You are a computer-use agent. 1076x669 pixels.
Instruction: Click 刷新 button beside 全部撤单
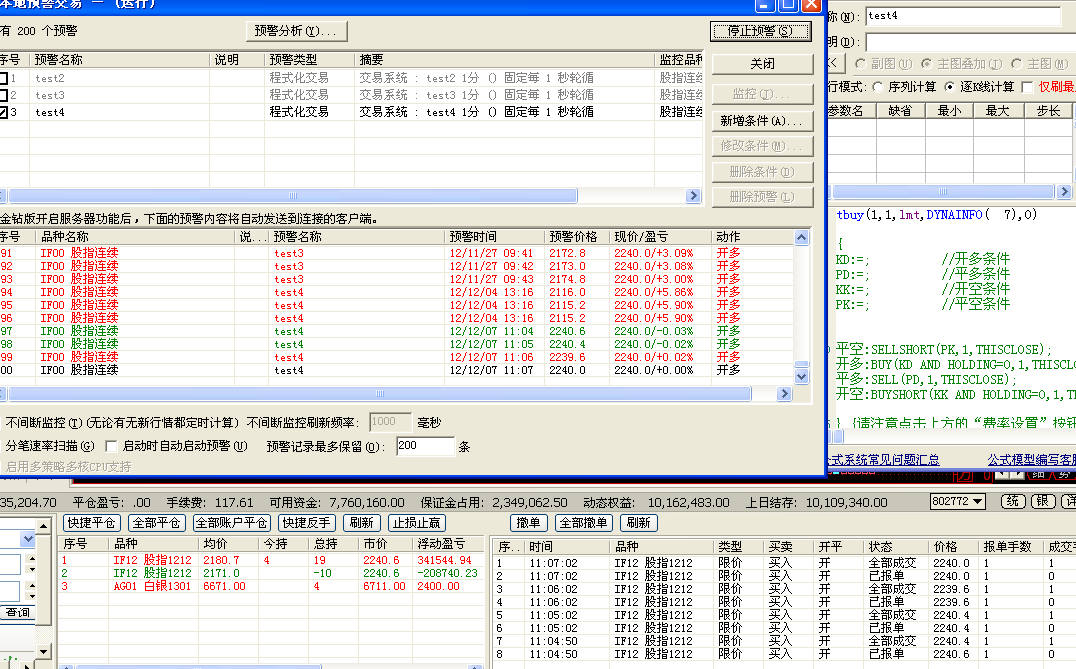pyautogui.click(x=639, y=523)
